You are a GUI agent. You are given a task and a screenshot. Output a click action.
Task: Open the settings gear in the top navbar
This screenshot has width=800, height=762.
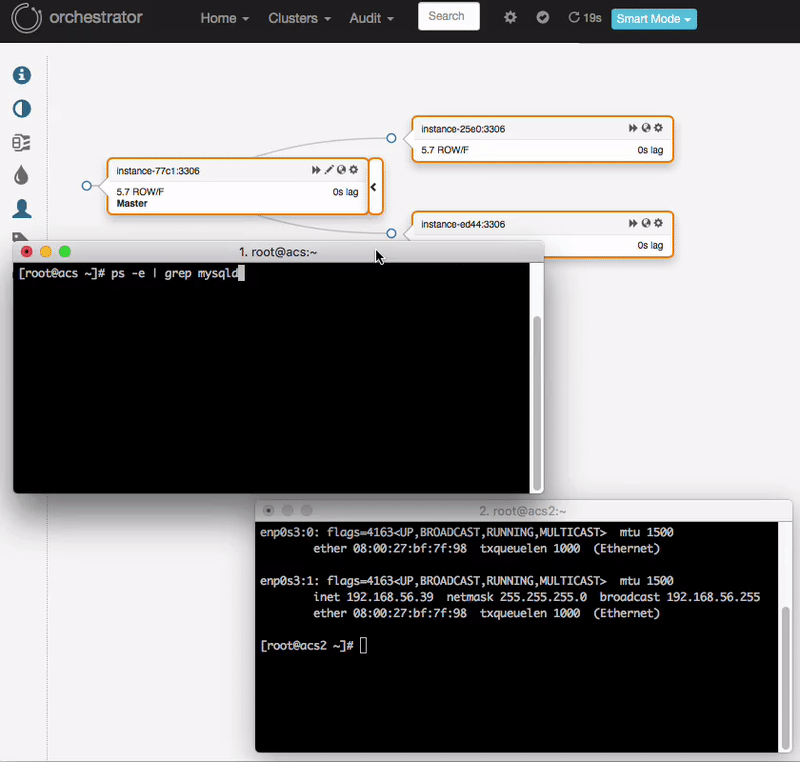pos(510,17)
